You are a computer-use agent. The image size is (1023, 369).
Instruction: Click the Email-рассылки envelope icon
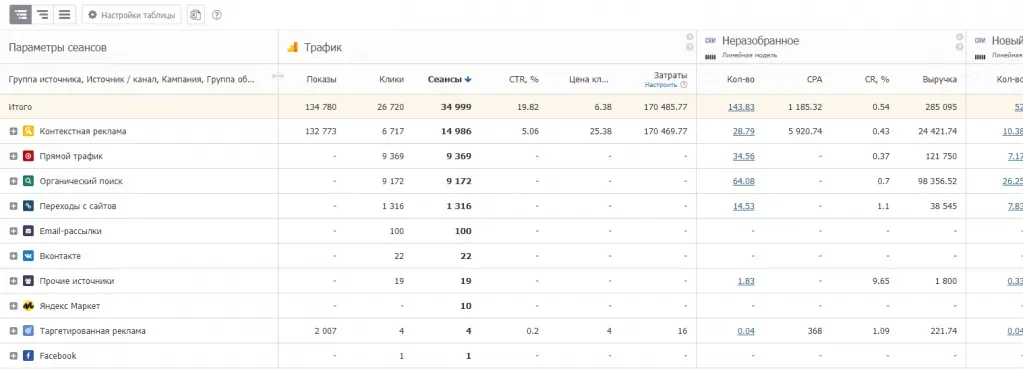(x=29, y=231)
